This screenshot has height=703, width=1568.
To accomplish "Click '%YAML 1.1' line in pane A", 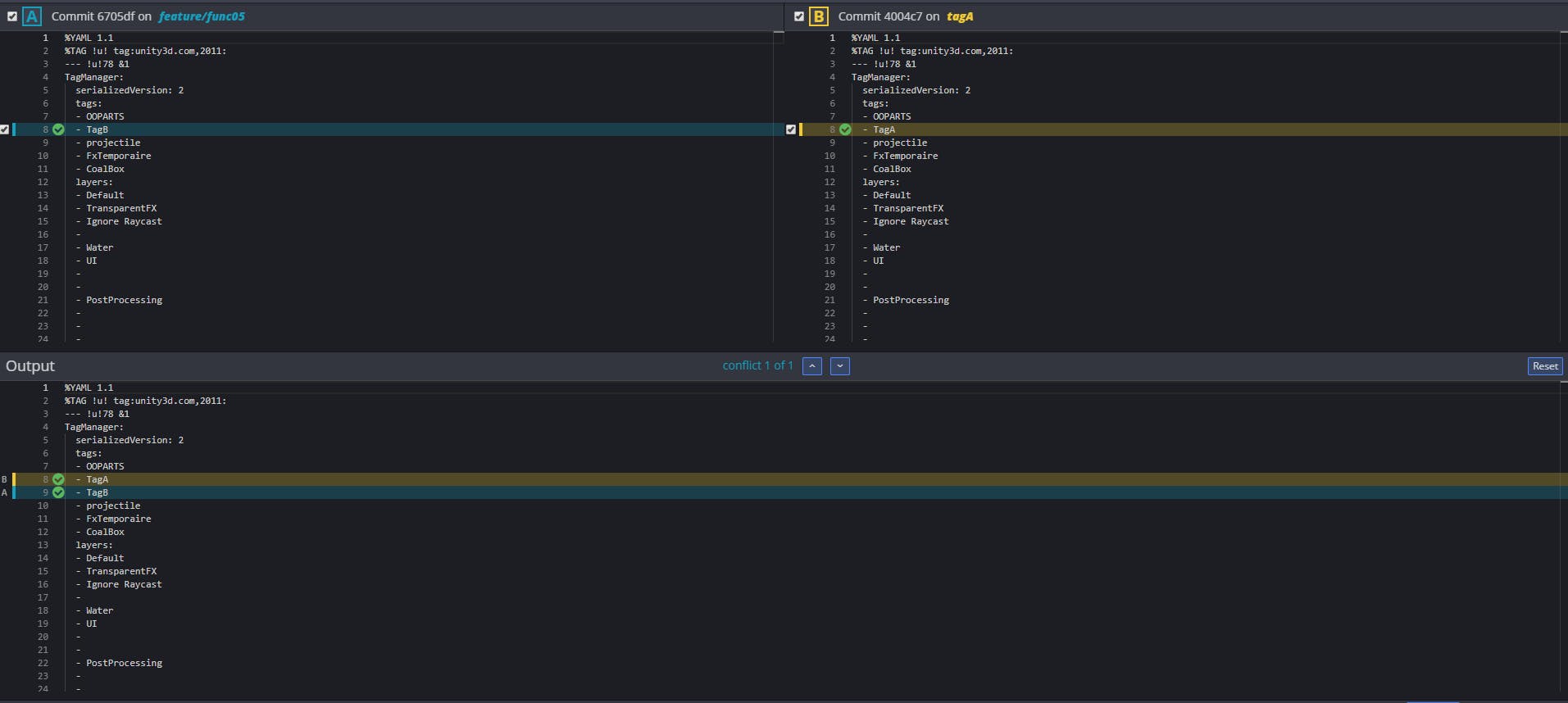I will 89,38.
